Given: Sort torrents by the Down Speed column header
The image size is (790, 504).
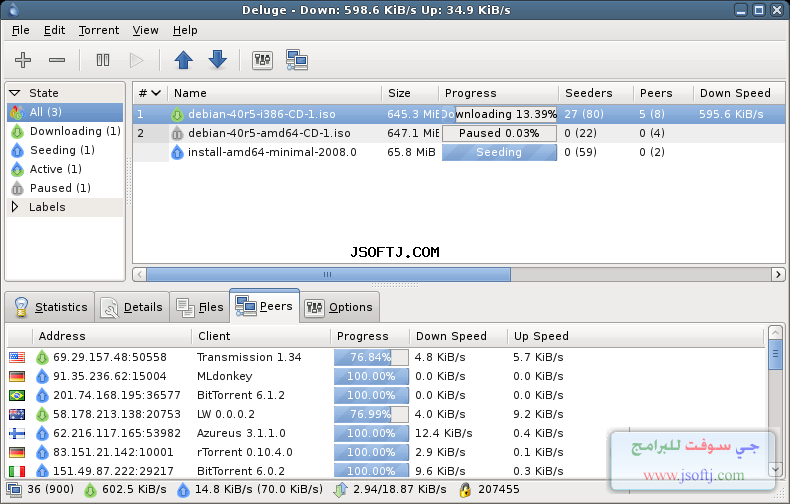Looking at the screenshot, I should [739, 93].
